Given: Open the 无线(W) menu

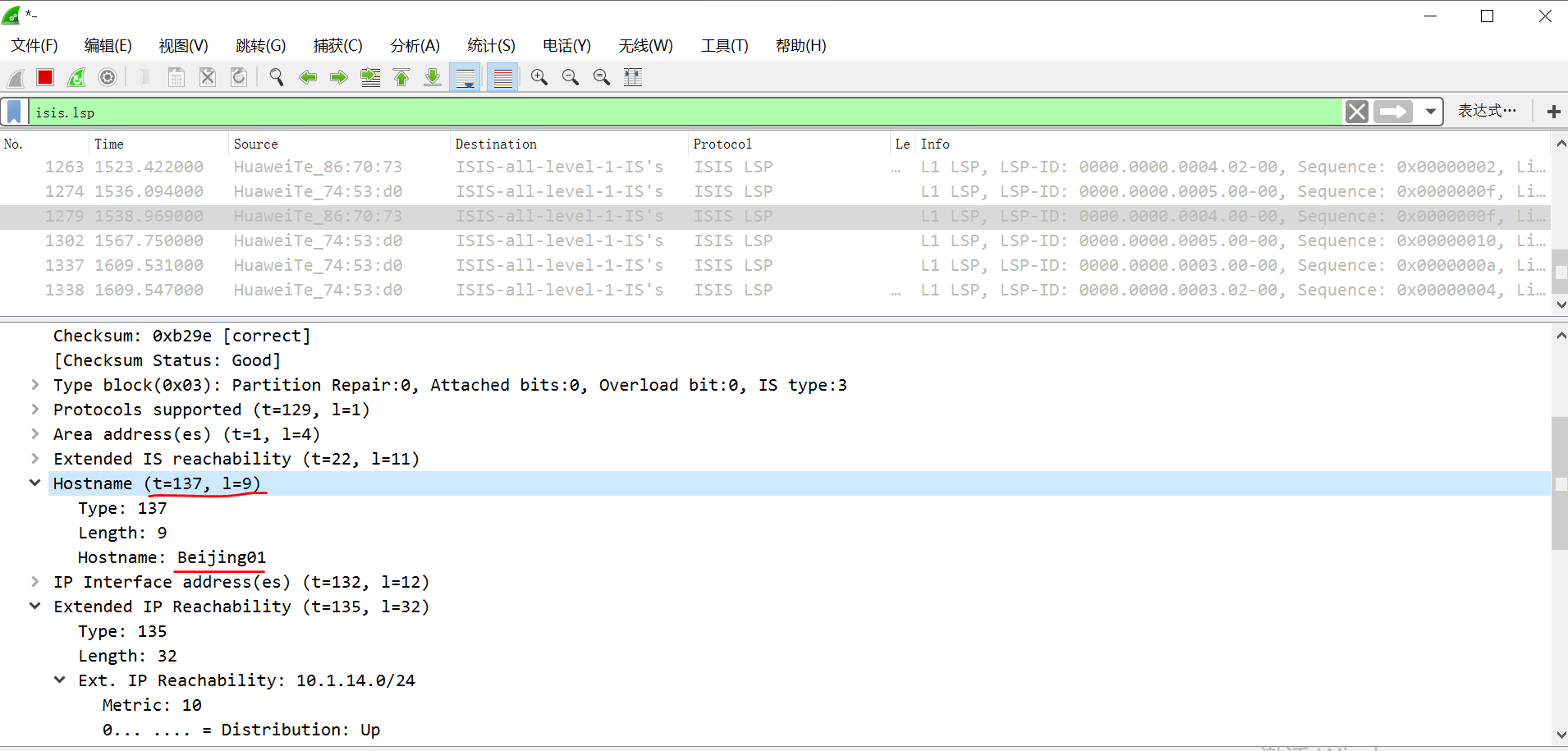Looking at the screenshot, I should pos(646,46).
